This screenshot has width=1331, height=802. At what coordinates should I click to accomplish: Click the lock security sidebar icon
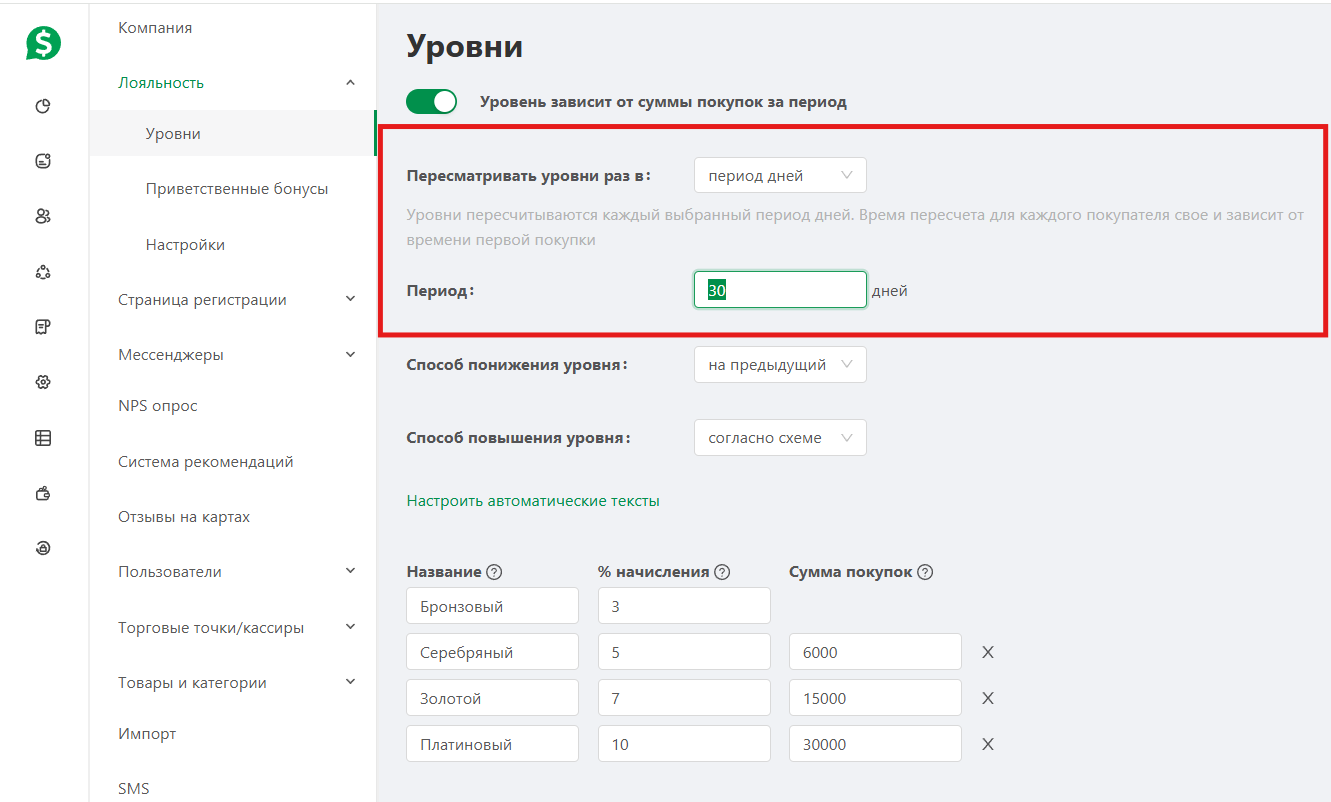coord(43,548)
